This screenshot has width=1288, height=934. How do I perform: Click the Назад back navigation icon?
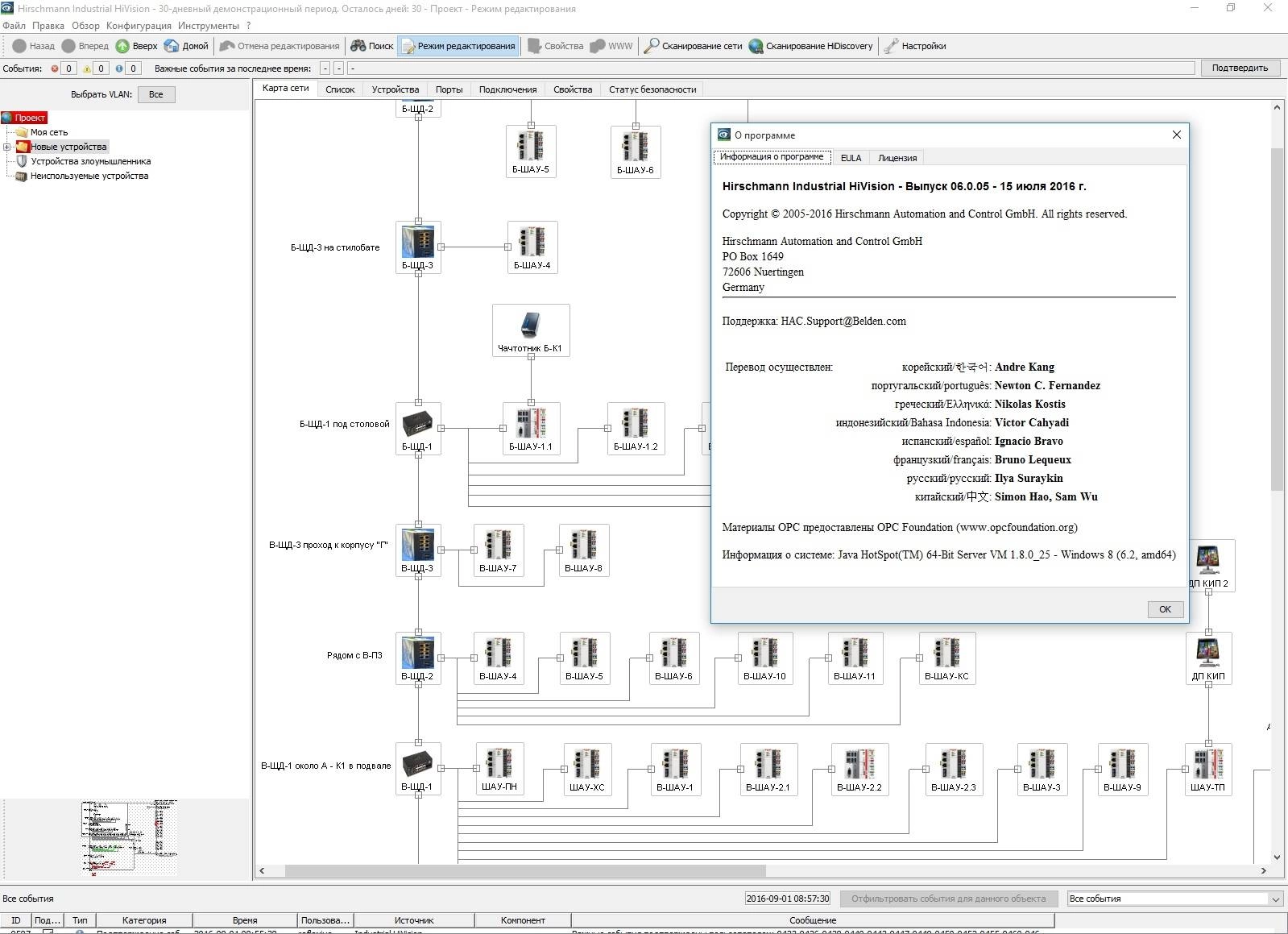coord(19,46)
